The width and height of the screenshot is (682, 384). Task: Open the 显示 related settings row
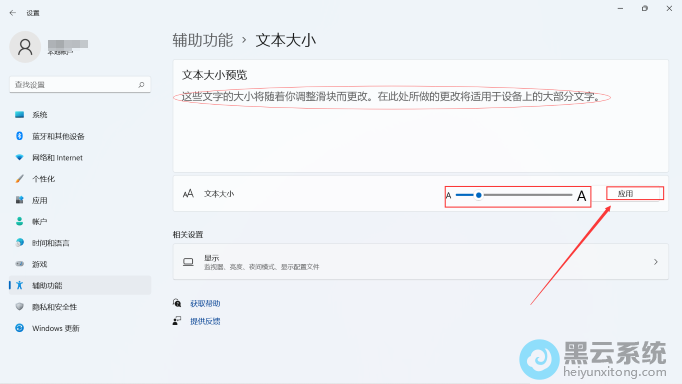click(x=421, y=262)
